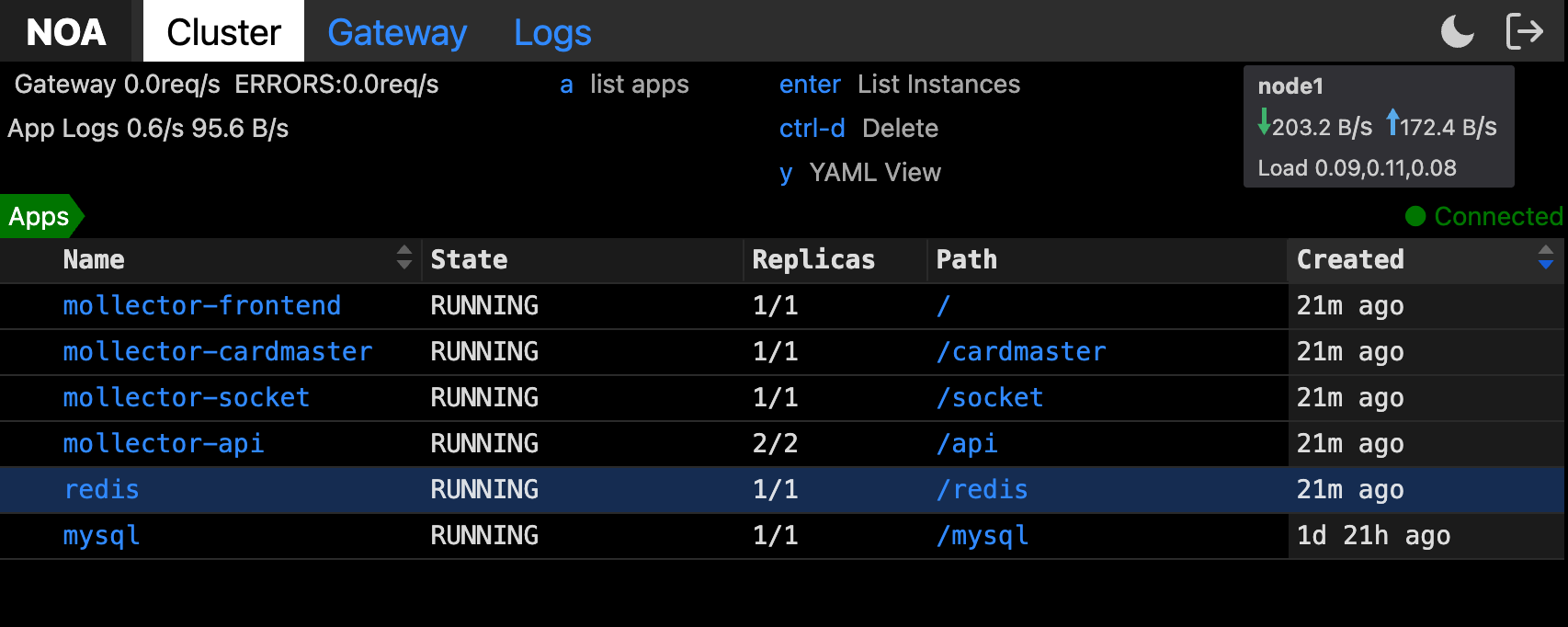This screenshot has height=627, width=1568.
Task: Sort the table by Name column arrows
Action: click(403, 258)
